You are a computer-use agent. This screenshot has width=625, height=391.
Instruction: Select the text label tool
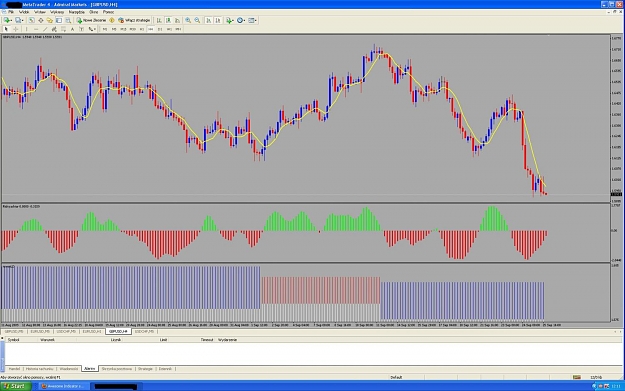click(81, 29)
